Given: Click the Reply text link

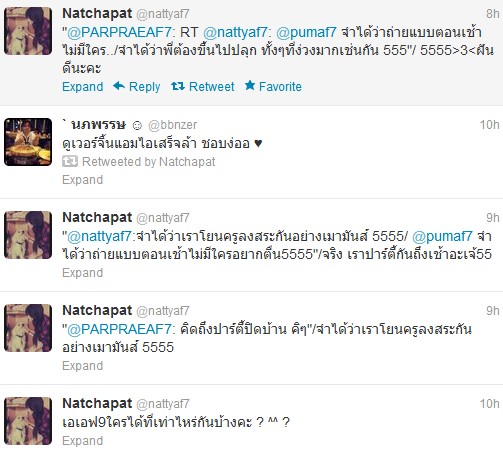Looking at the screenshot, I should tap(144, 87).
